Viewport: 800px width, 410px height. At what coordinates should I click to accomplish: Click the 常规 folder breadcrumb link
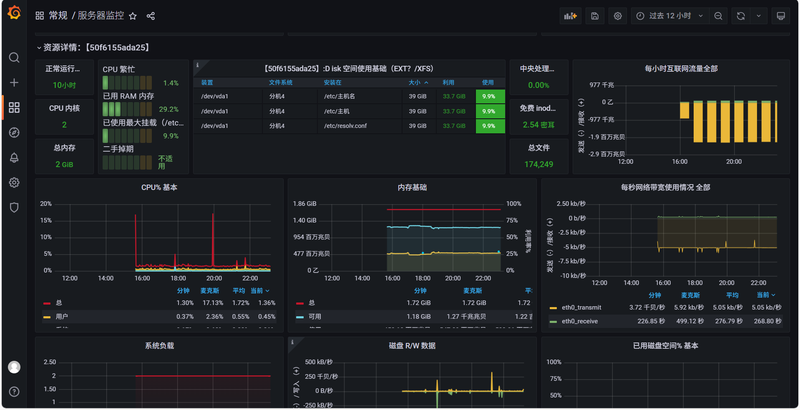coord(58,16)
